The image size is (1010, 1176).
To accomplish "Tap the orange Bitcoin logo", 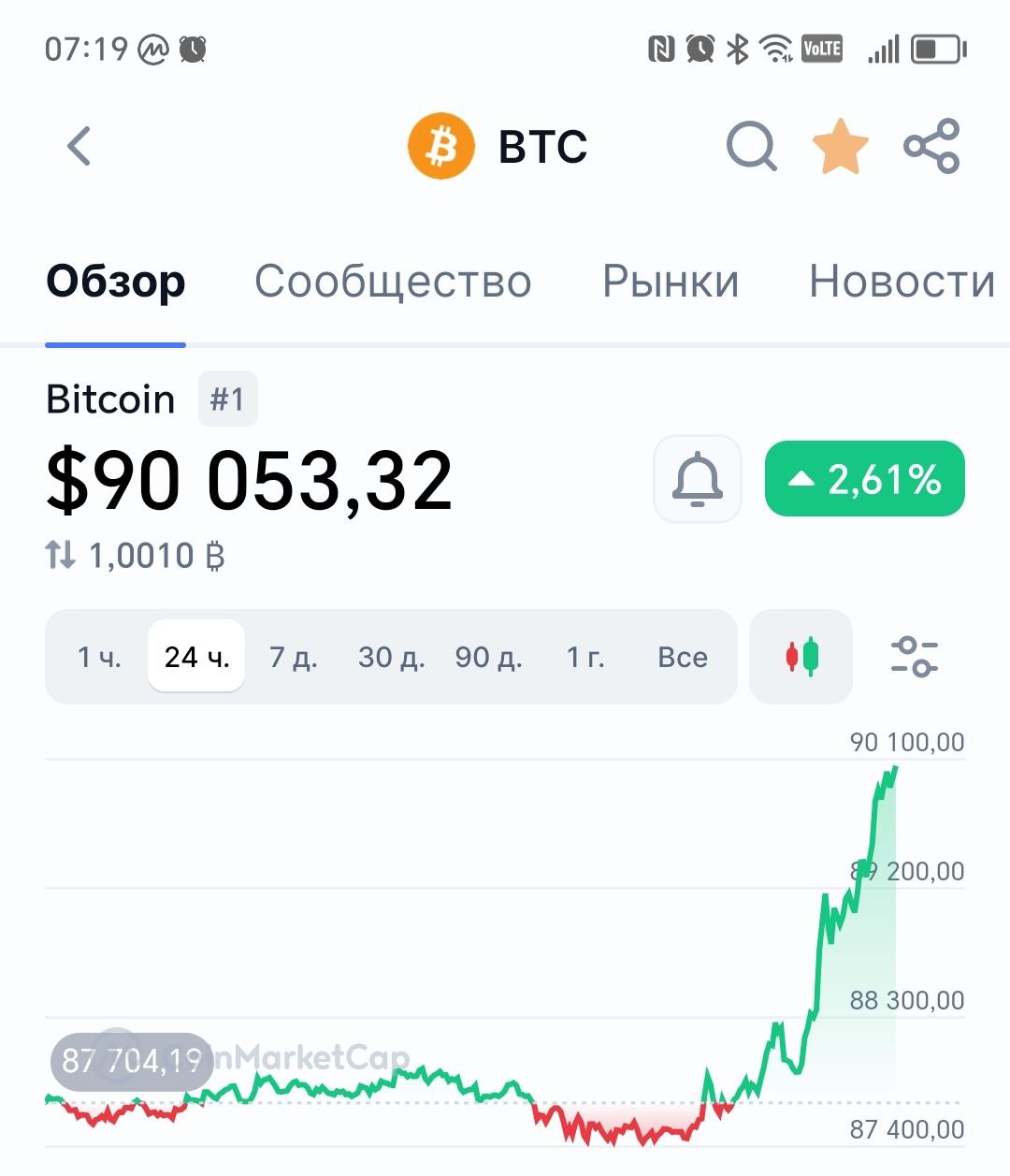I will [441, 147].
